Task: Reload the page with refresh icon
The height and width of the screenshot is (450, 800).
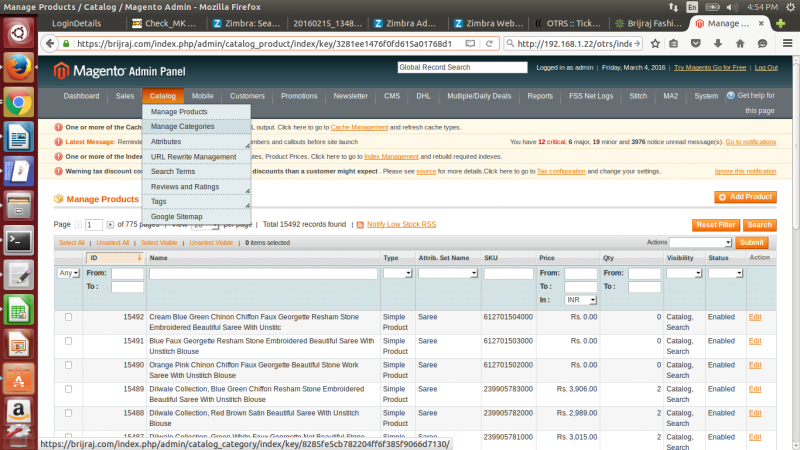Action: click(x=489, y=44)
